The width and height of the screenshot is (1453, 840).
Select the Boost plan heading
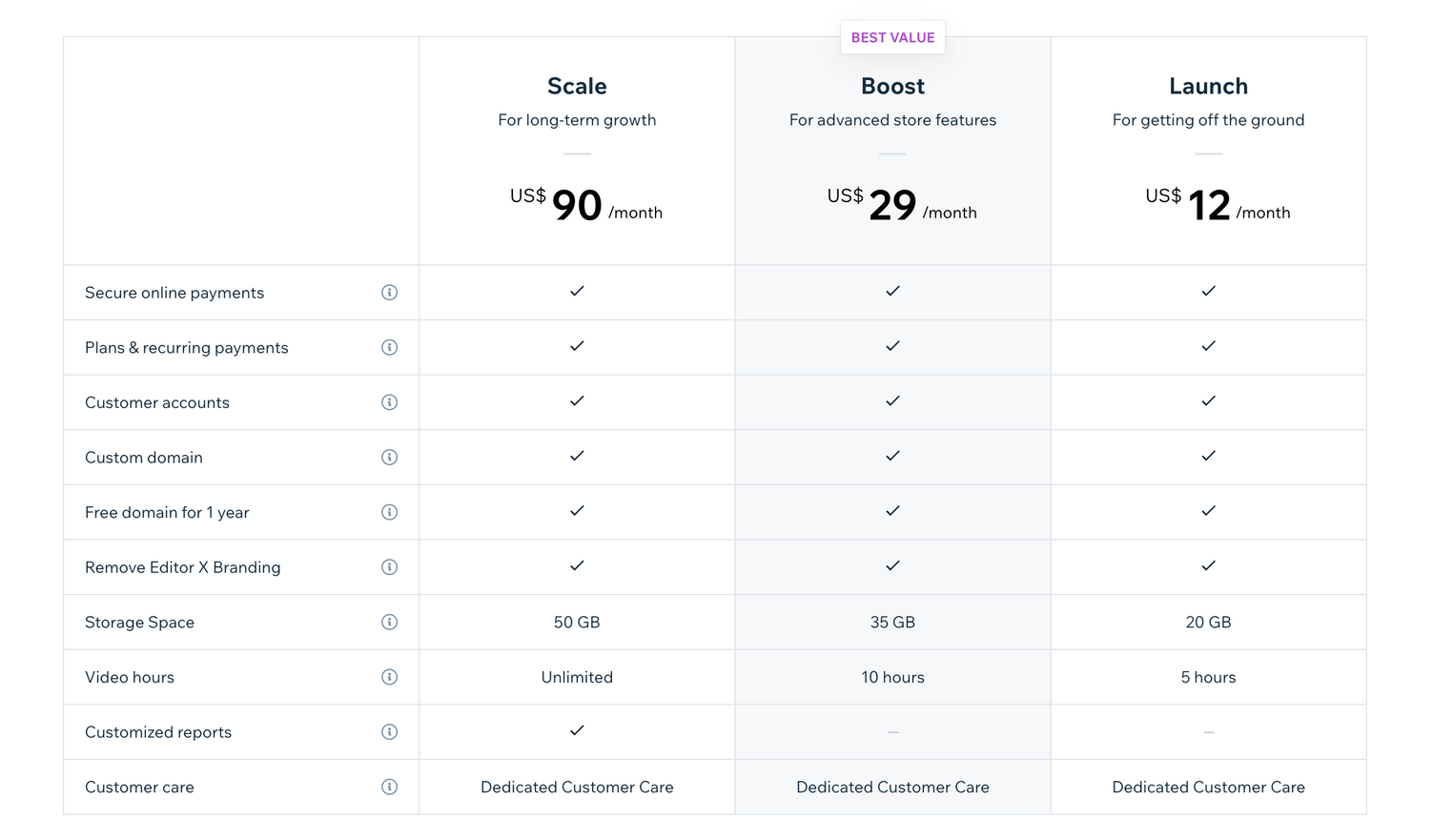[x=892, y=86]
